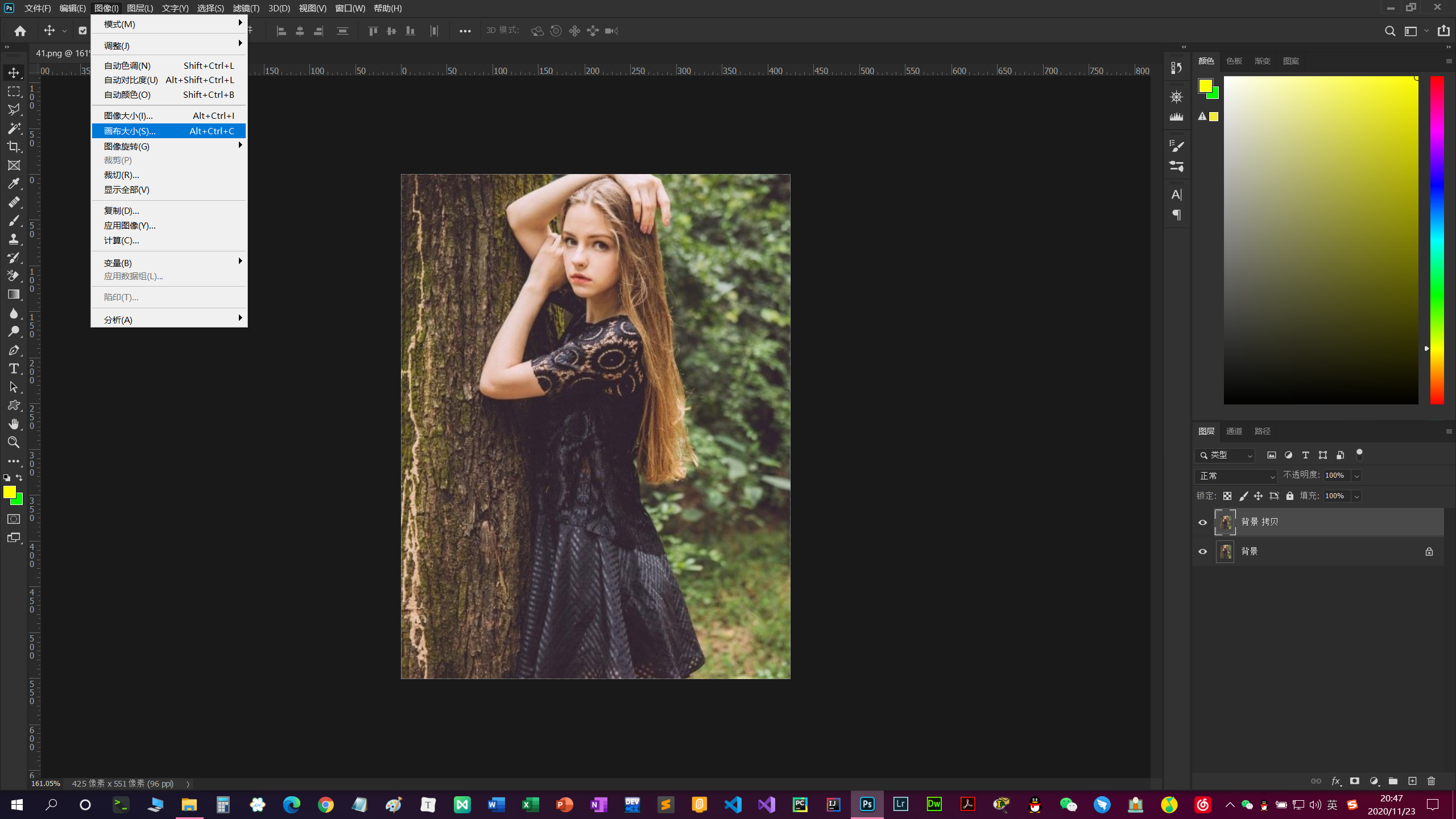Select the Polygonal Lasso tool
Image resolution: width=1456 pixels, height=819 pixels.
[14, 109]
